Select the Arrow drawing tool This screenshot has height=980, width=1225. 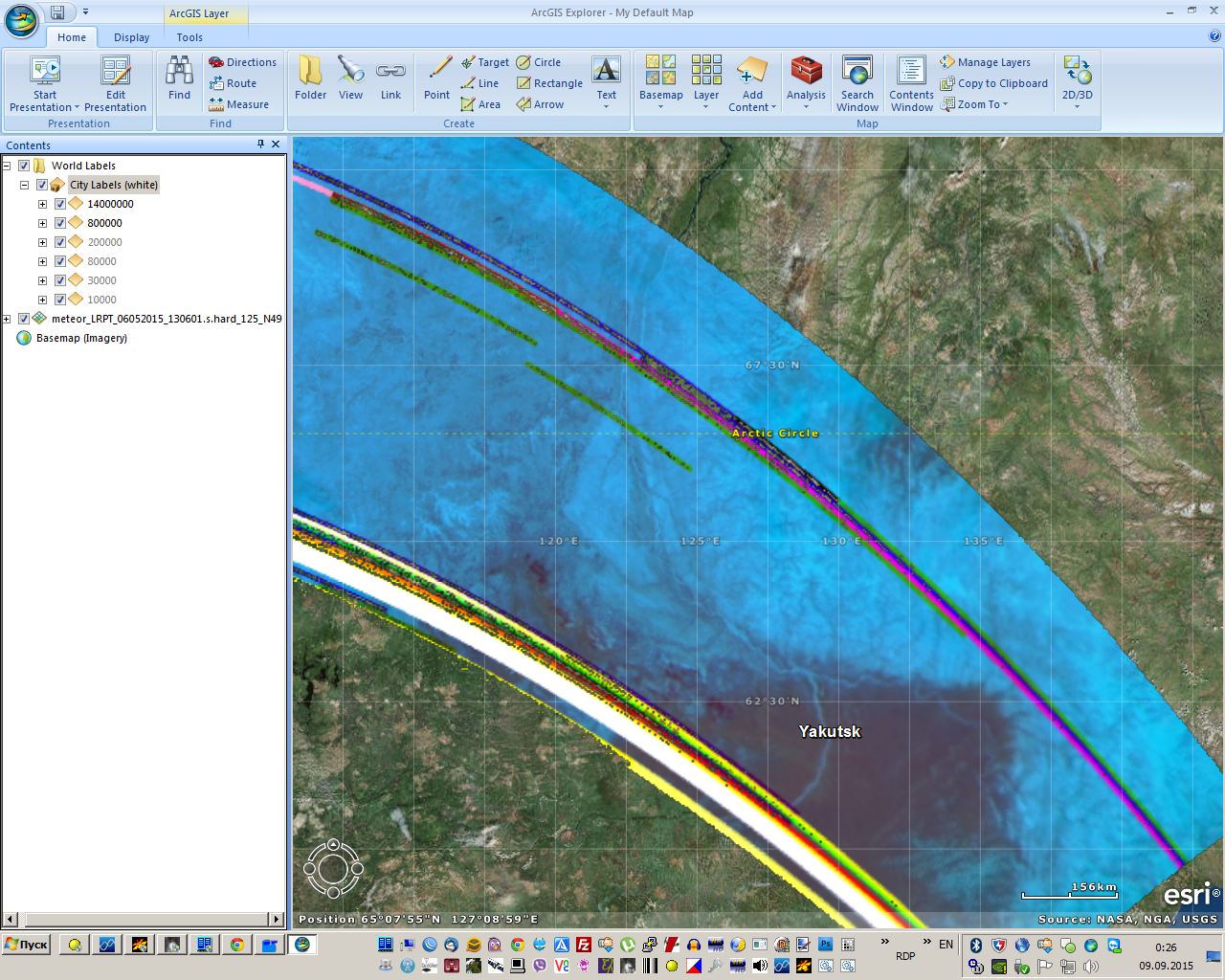(541, 104)
